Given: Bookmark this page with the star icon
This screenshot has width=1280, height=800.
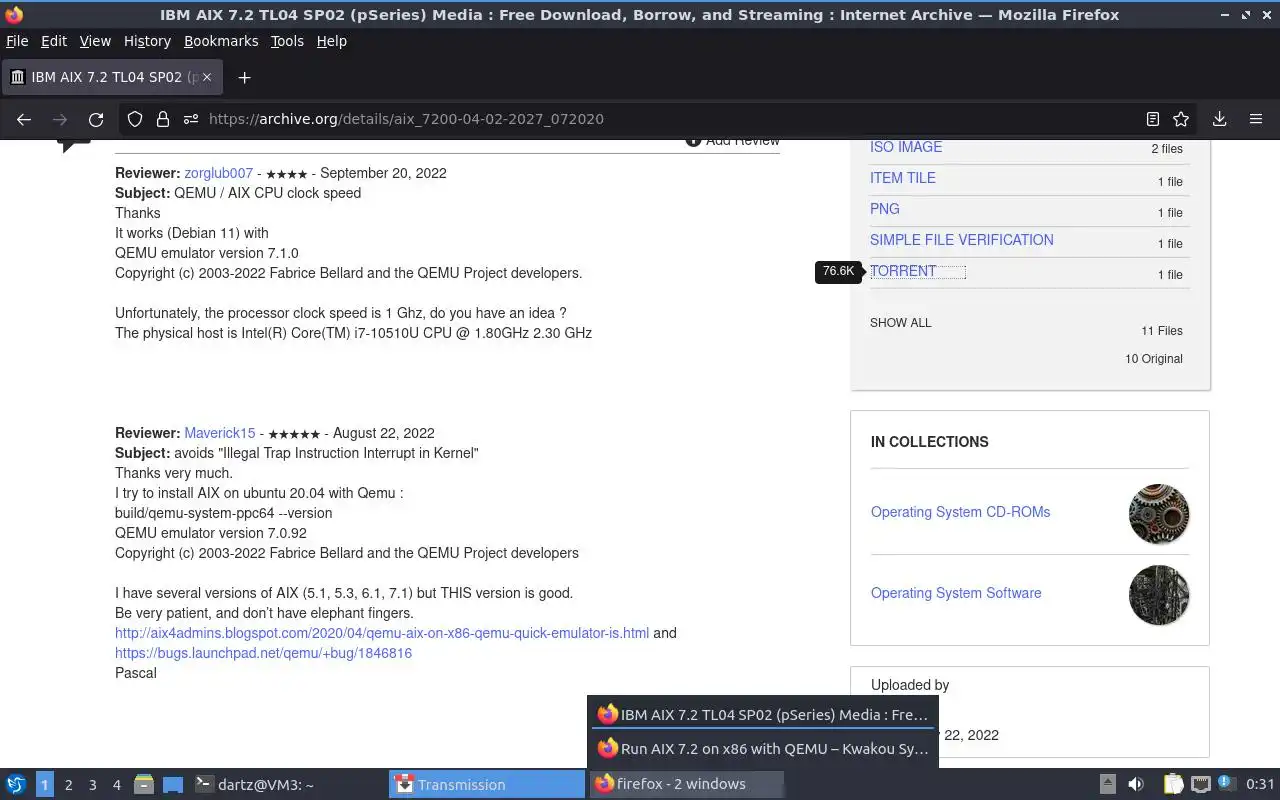Looking at the screenshot, I should coord(1181,119).
